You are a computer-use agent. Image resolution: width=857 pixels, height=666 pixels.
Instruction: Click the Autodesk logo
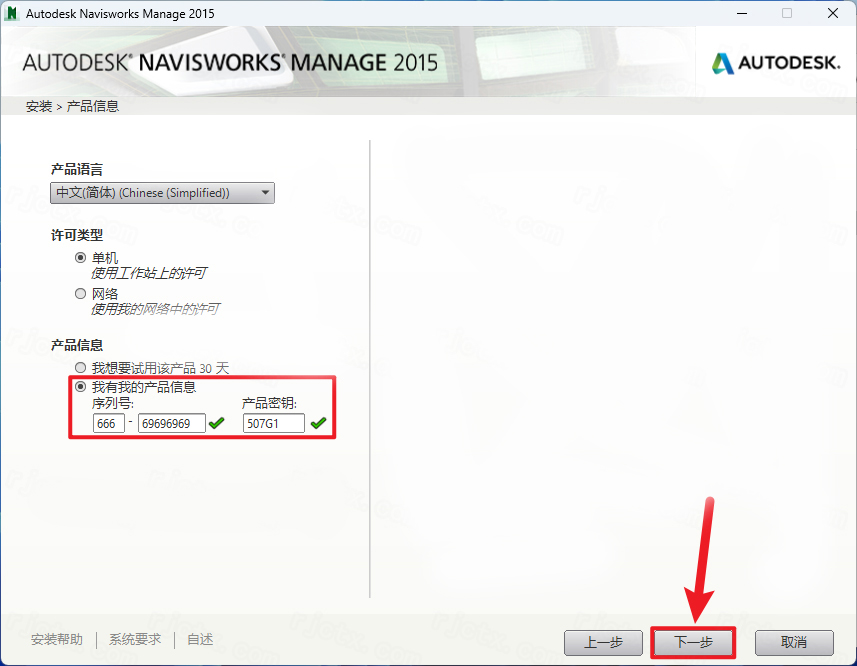[x=776, y=63]
